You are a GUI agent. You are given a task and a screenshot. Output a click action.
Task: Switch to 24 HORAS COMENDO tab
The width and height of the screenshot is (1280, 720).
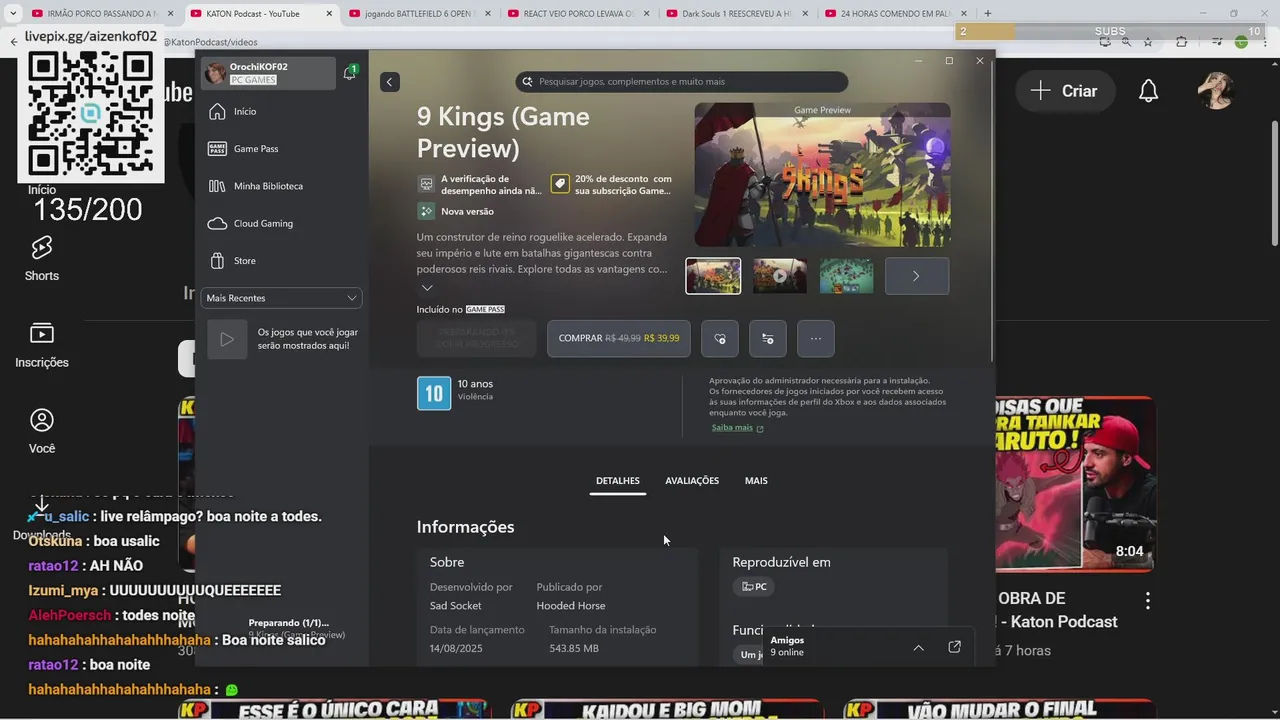pyautogui.click(x=895, y=14)
